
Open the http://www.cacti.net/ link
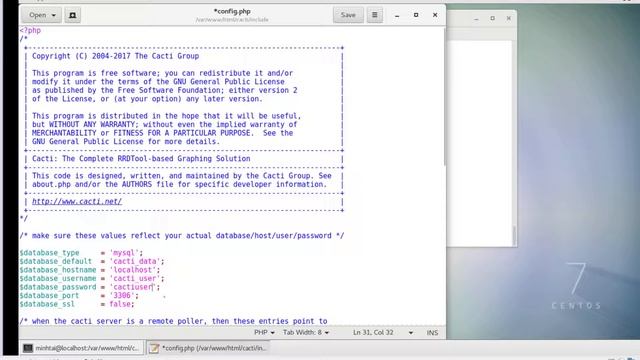(77, 202)
